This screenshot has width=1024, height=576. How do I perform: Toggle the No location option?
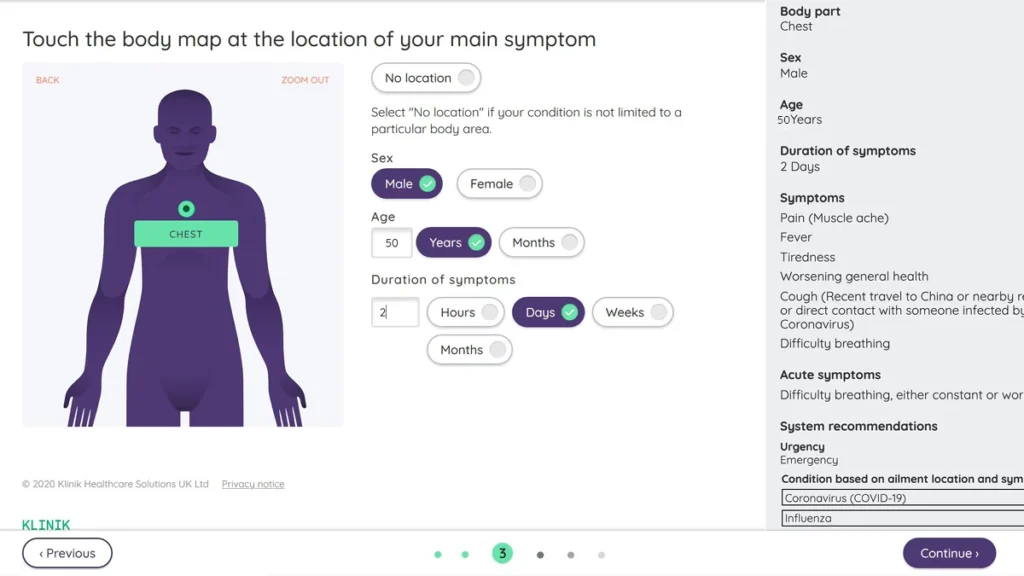pos(426,78)
